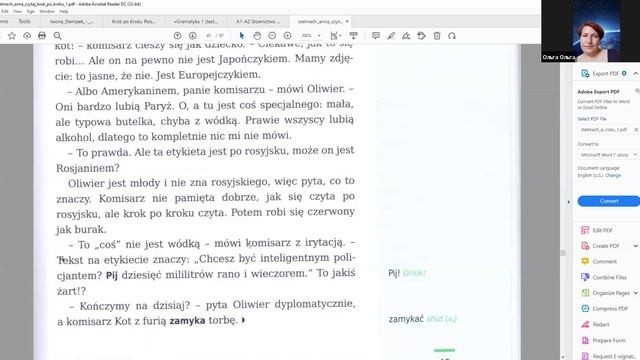The image size is (640, 360).
Task: Go to the next page using the down arrow
Action: (193, 36)
